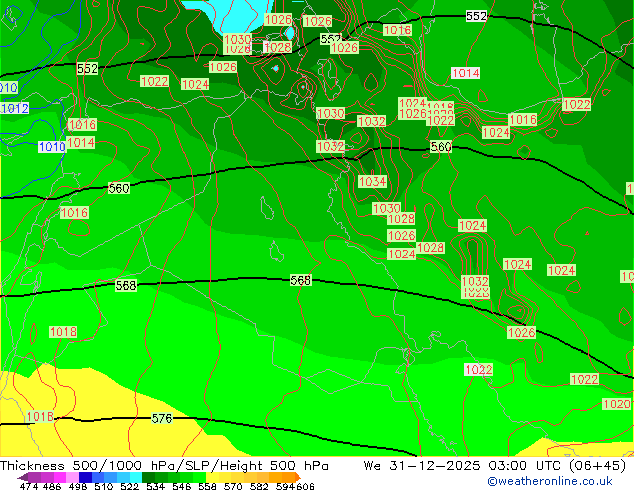Select the yellow legend swatch at 558

[212, 477]
